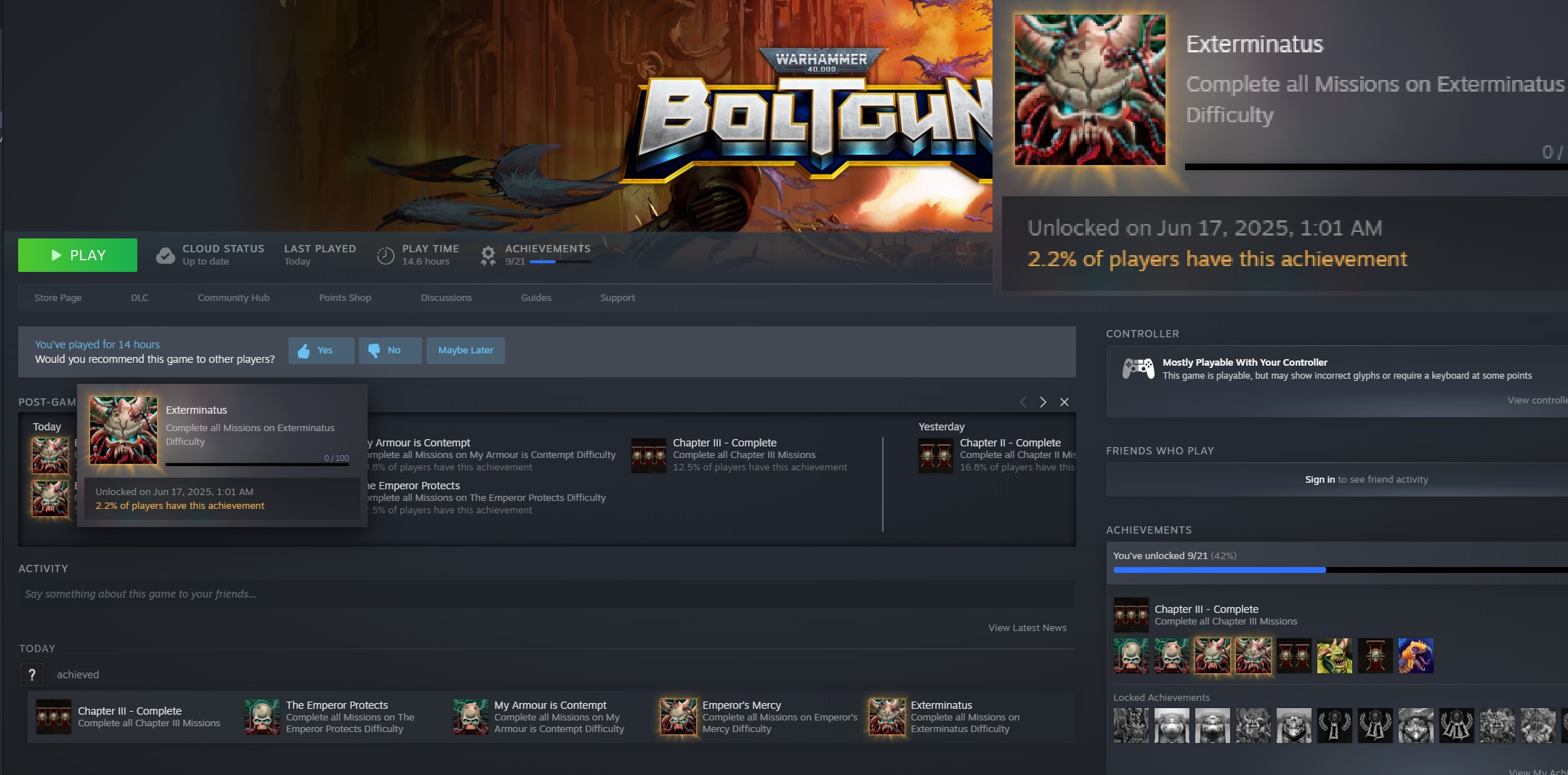Click Exterminatus skull icon in hover tooltip

[x=124, y=430]
